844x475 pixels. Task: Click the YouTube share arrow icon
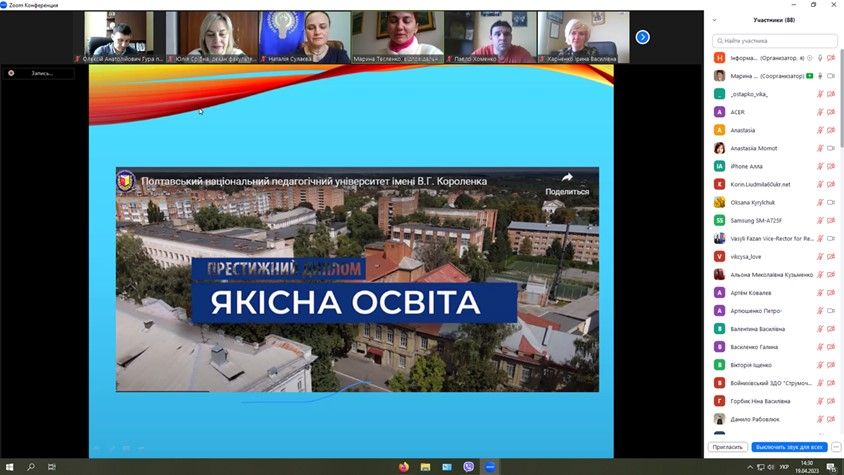(x=567, y=178)
